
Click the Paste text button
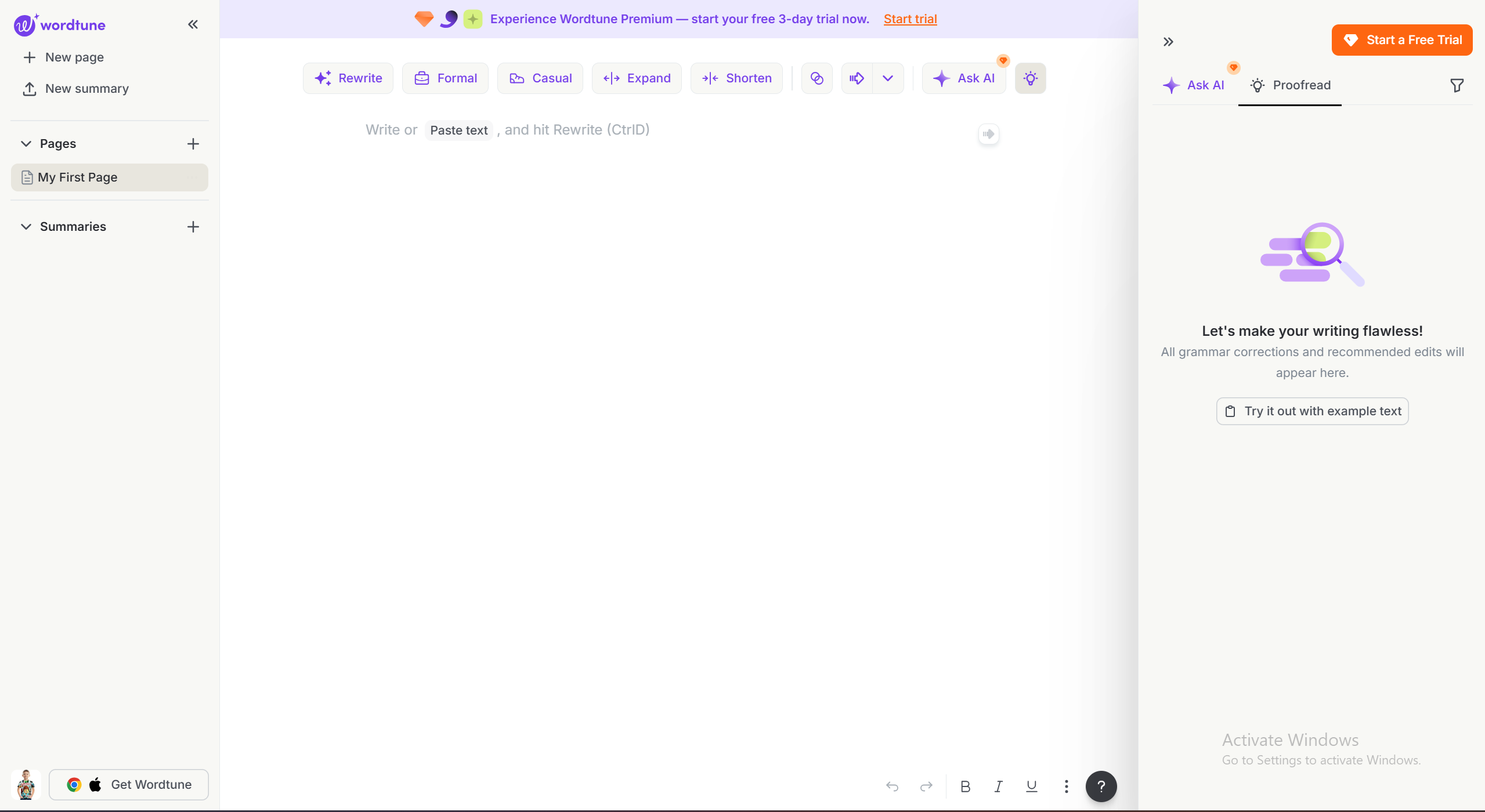tap(458, 130)
